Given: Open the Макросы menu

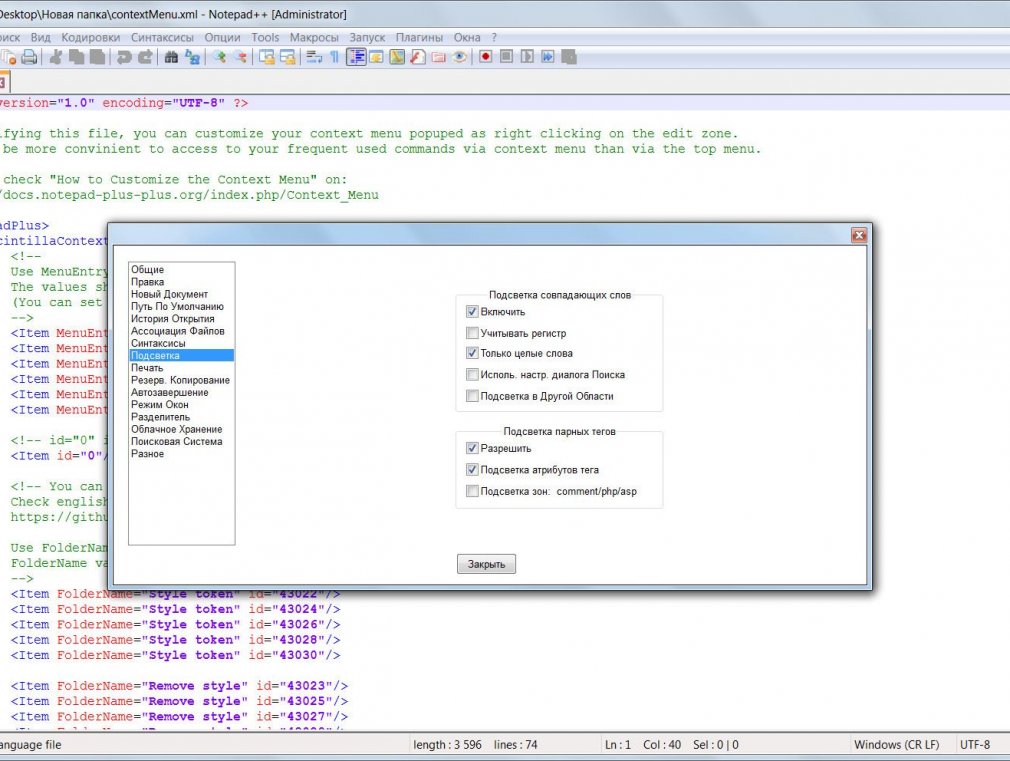Looking at the screenshot, I should [314, 37].
